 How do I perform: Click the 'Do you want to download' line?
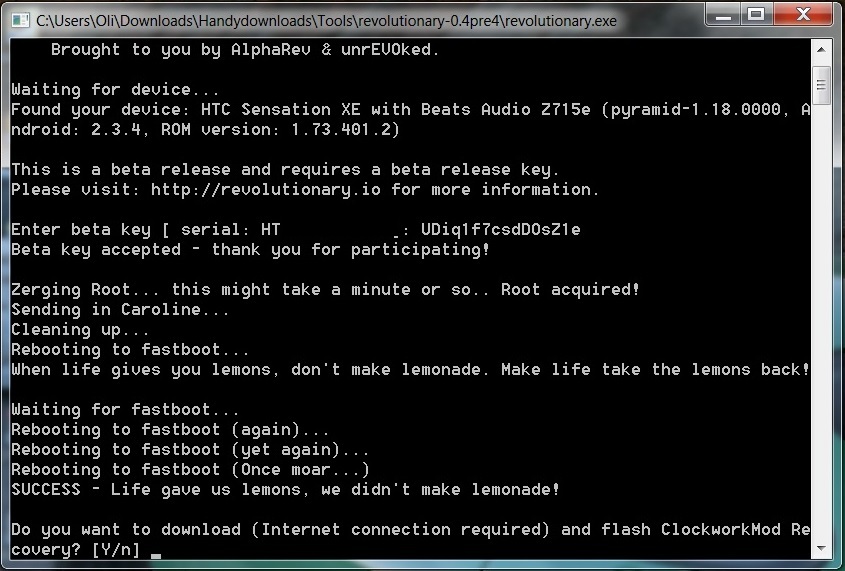point(410,530)
